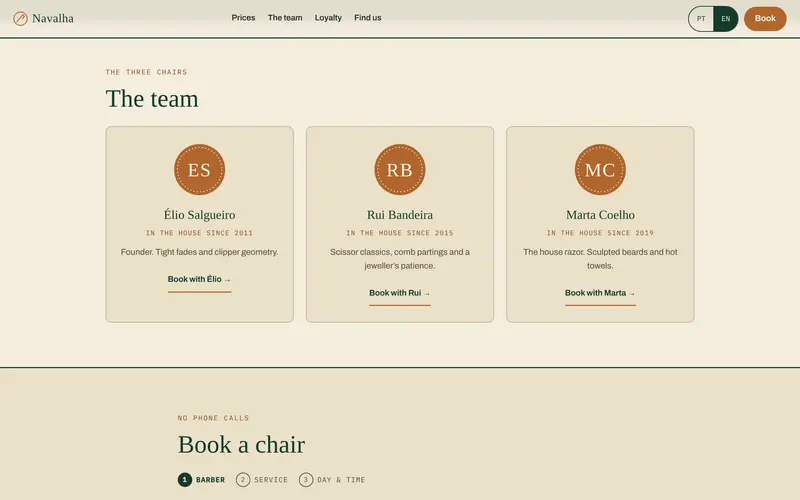Viewport: 800px width, 500px height.
Task: Click 'In the house since 2015' text
Action: click(x=399, y=233)
